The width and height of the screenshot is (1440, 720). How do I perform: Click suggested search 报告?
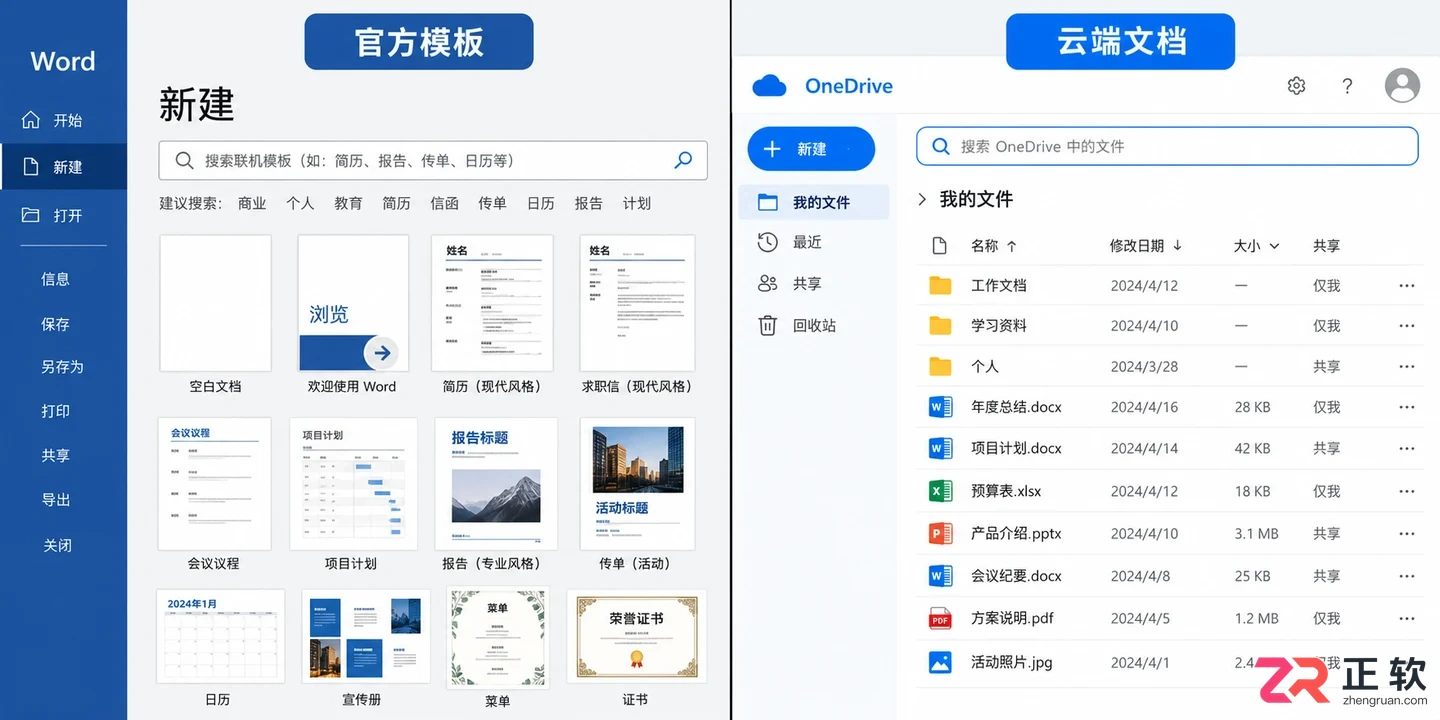pyautogui.click(x=588, y=203)
